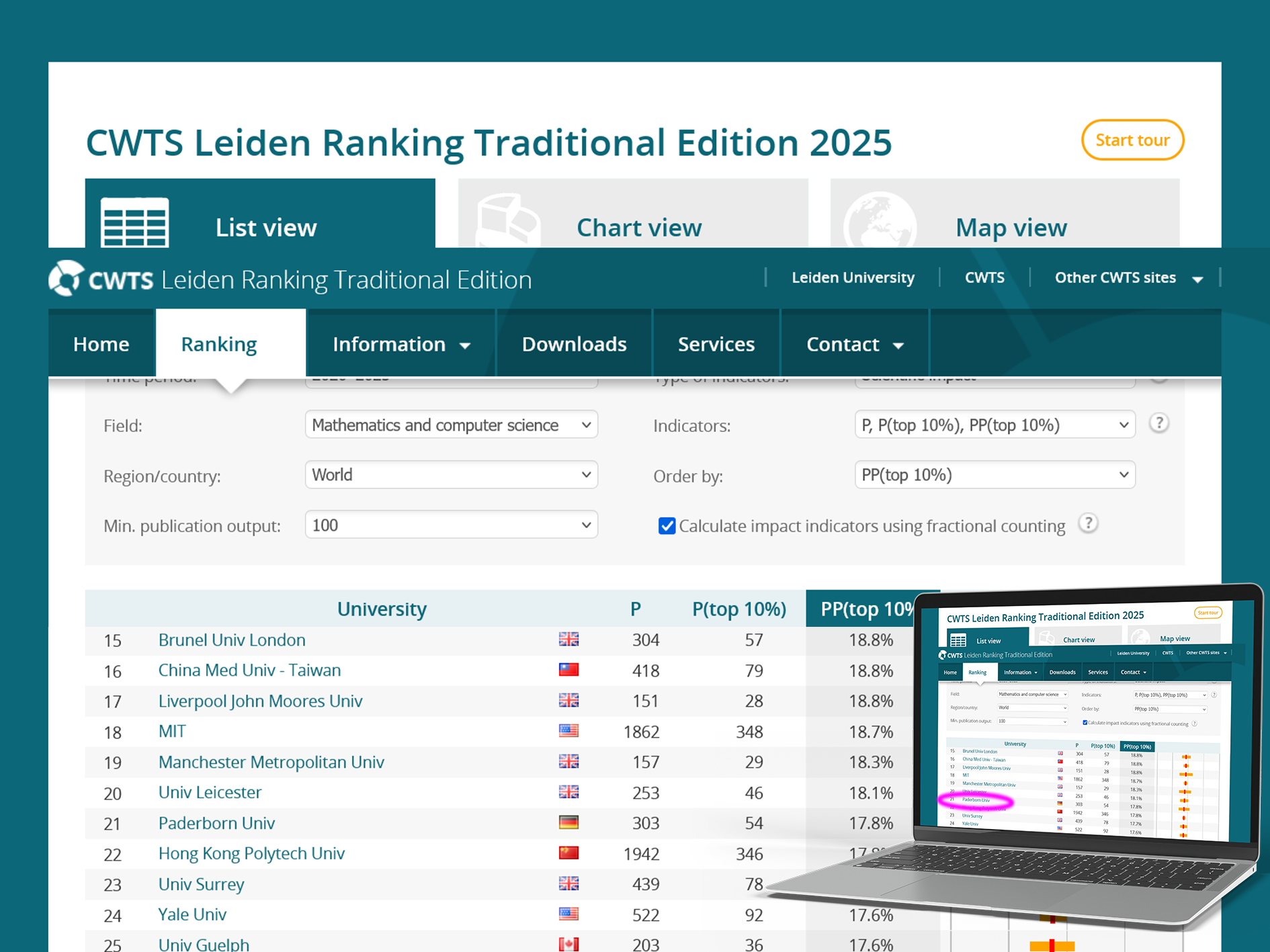Click the CWTS logo icon
This screenshot has width=1270, height=952.
click(67, 278)
